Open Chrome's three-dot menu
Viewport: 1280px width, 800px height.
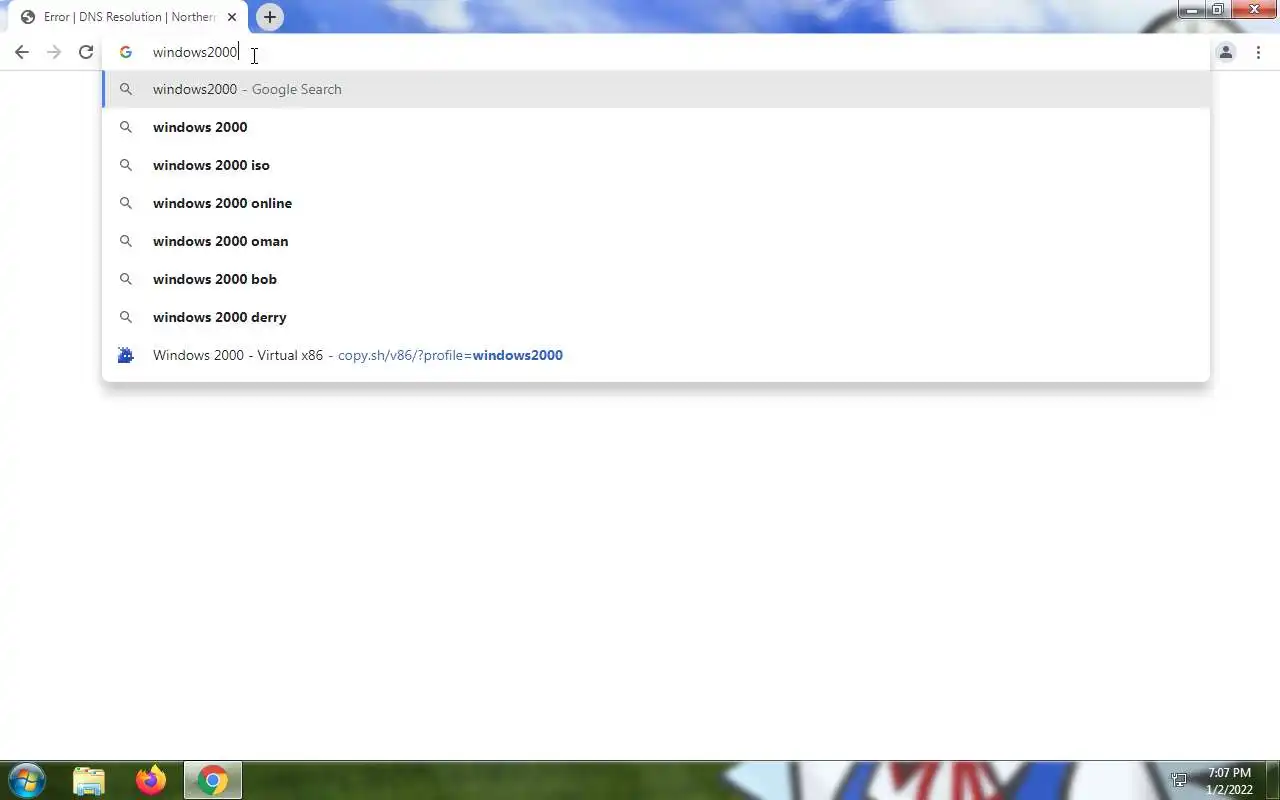coord(1258,52)
